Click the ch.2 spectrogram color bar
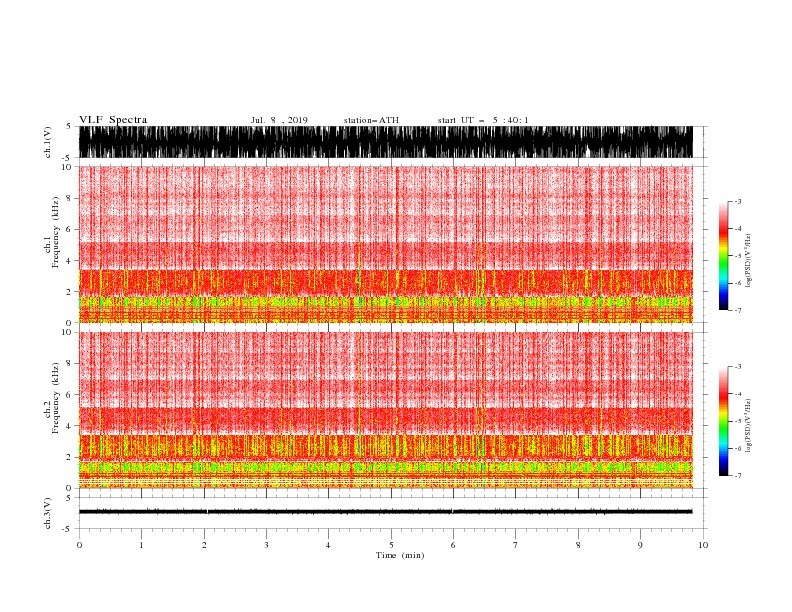The image size is (792, 612). click(x=723, y=421)
